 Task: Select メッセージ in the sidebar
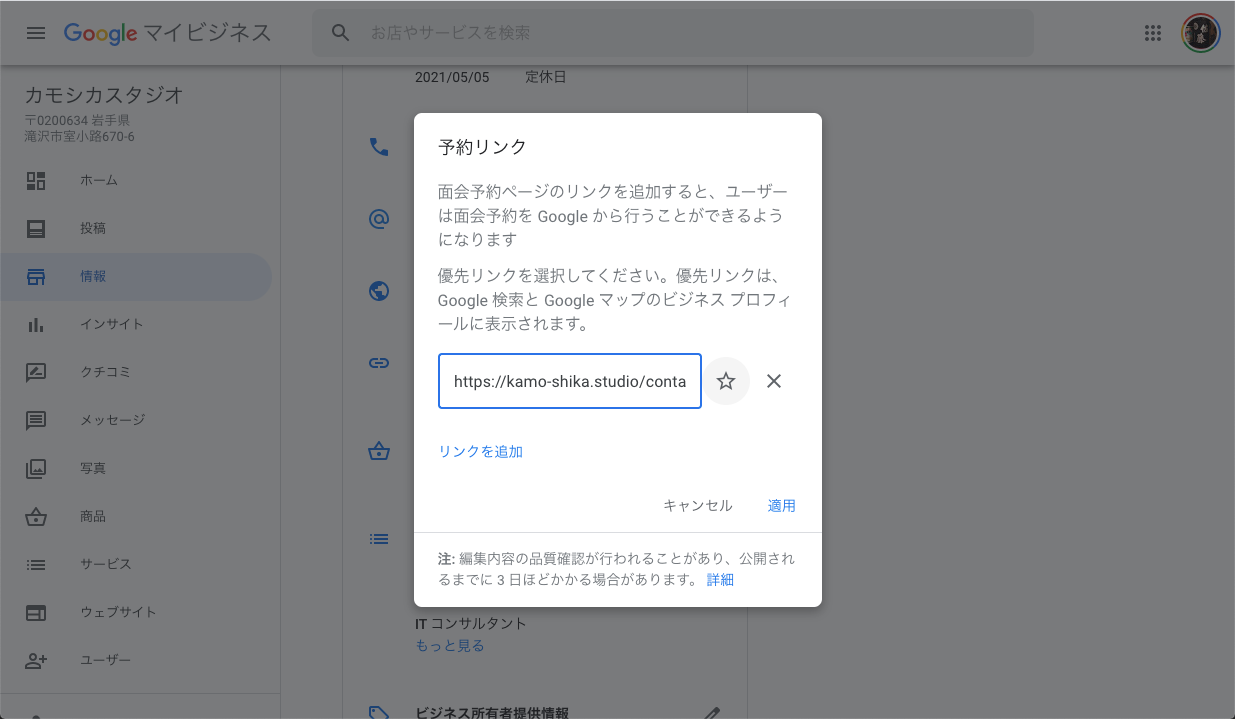point(112,421)
